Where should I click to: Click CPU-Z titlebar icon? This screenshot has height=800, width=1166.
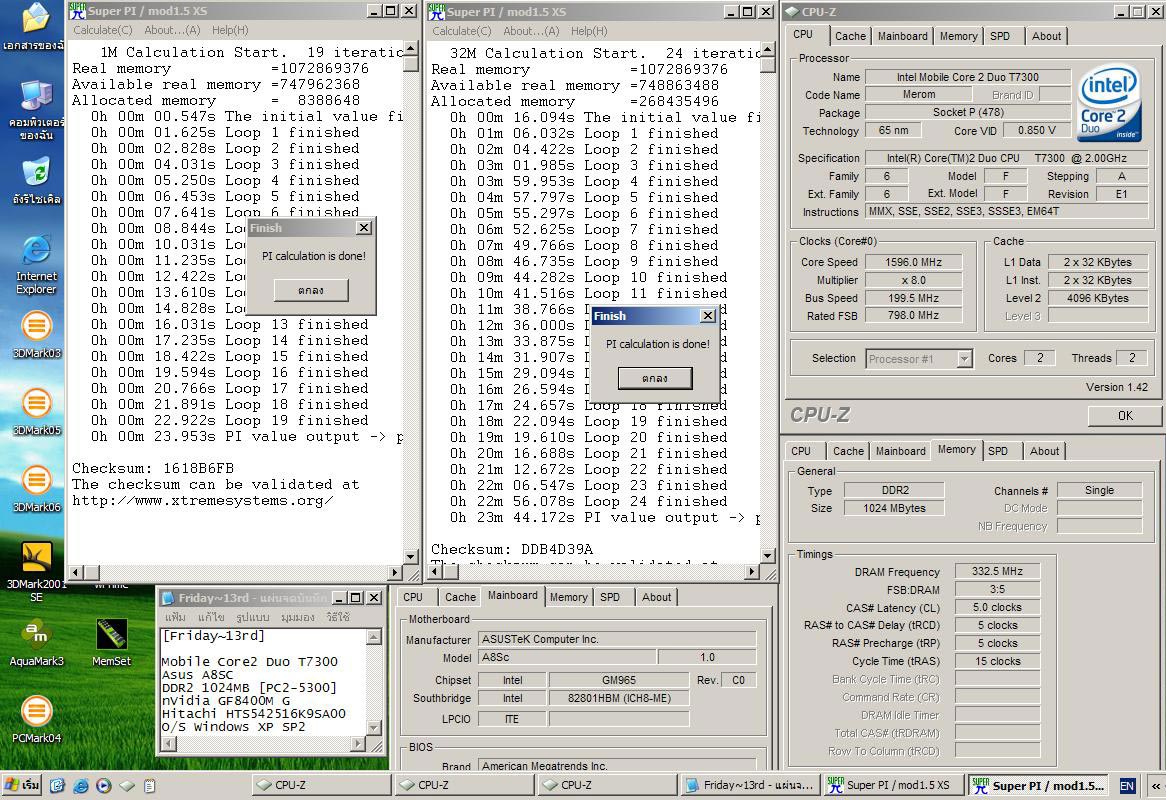pos(793,12)
